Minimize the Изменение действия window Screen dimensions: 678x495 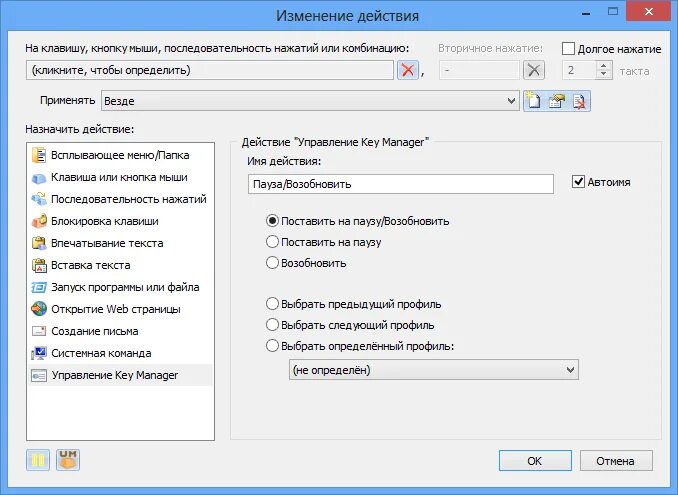[586, 13]
